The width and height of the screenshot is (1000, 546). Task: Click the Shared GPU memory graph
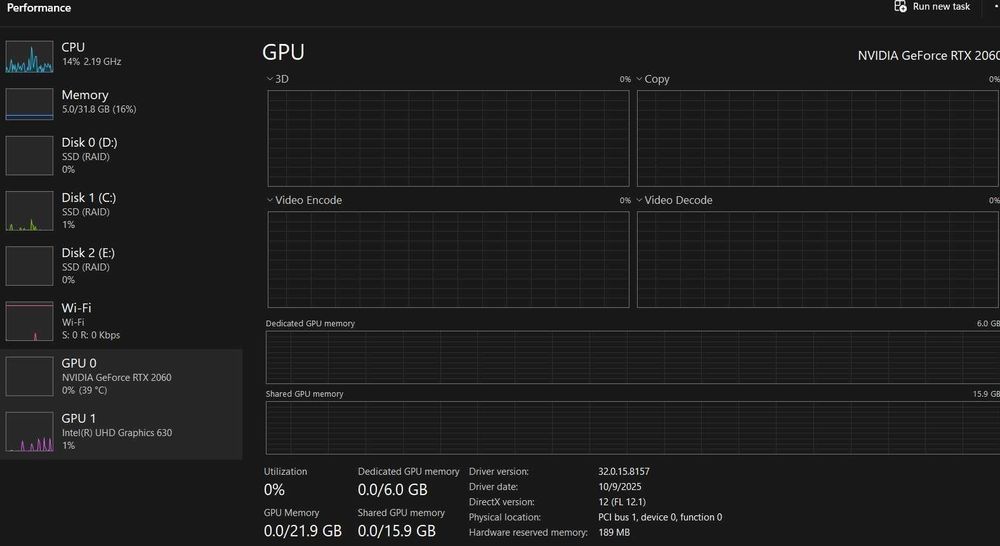633,427
